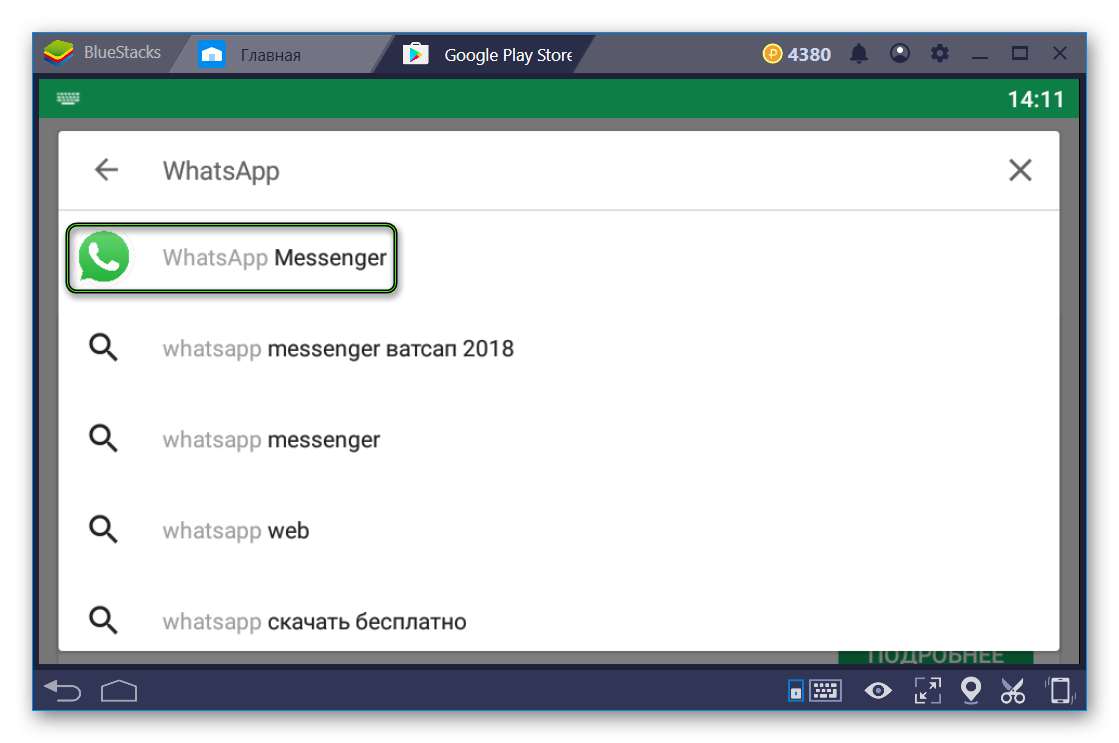This screenshot has height=743, width=1119.
Task: Close the BlueStacks window
Action: point(1060,54)
